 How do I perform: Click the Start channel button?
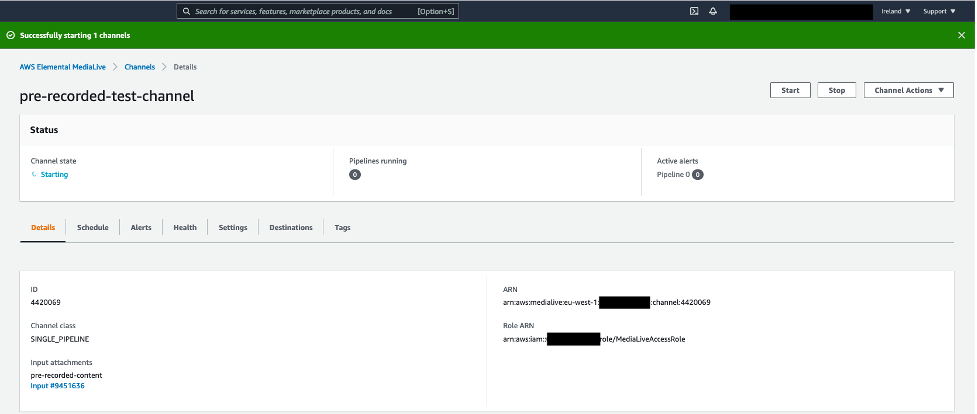(x=790, y=90)
